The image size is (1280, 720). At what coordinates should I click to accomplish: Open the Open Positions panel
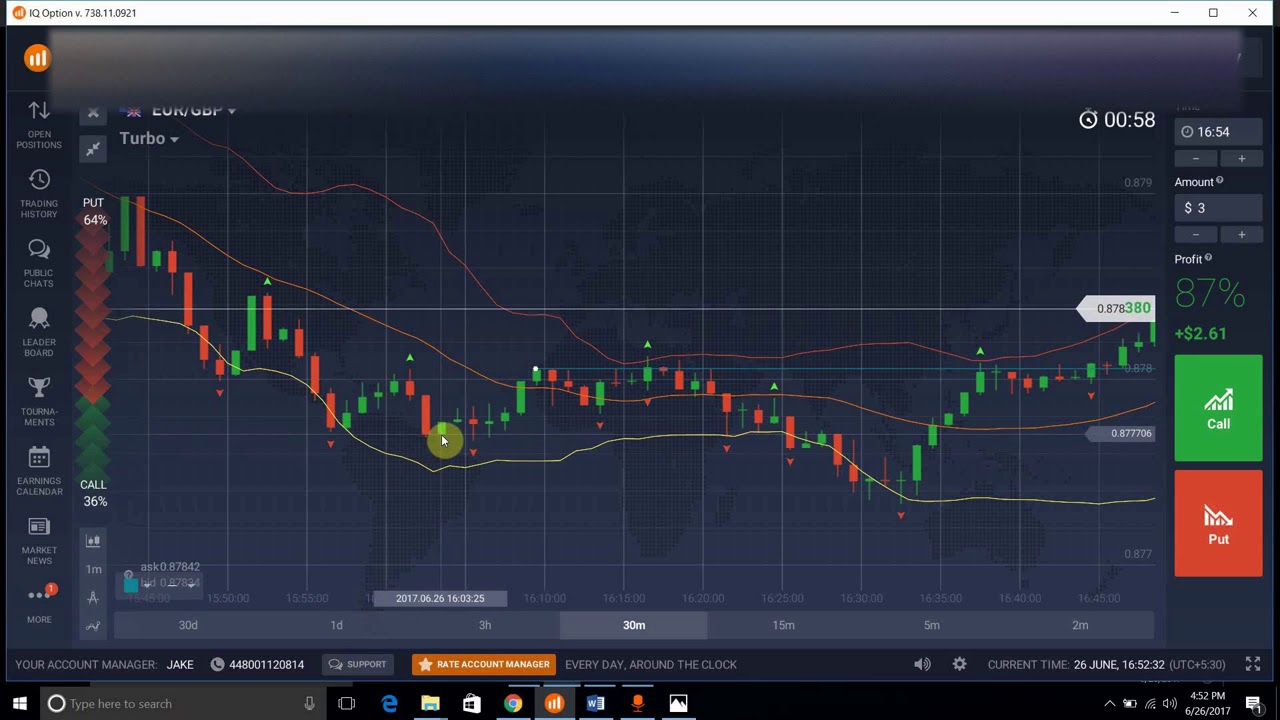tap(39, 125)
